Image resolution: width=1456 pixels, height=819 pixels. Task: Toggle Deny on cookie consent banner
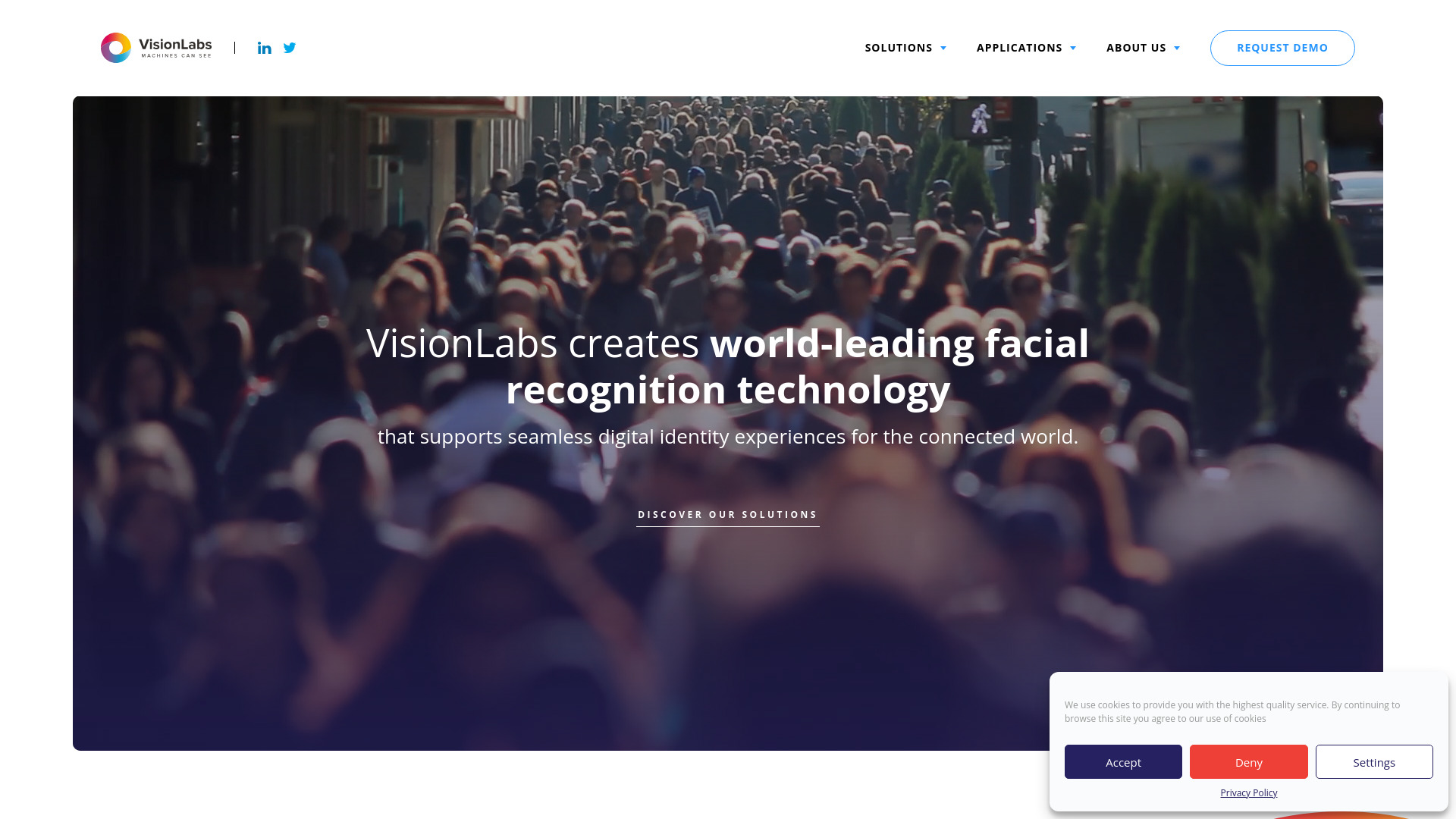point(1249,762)
